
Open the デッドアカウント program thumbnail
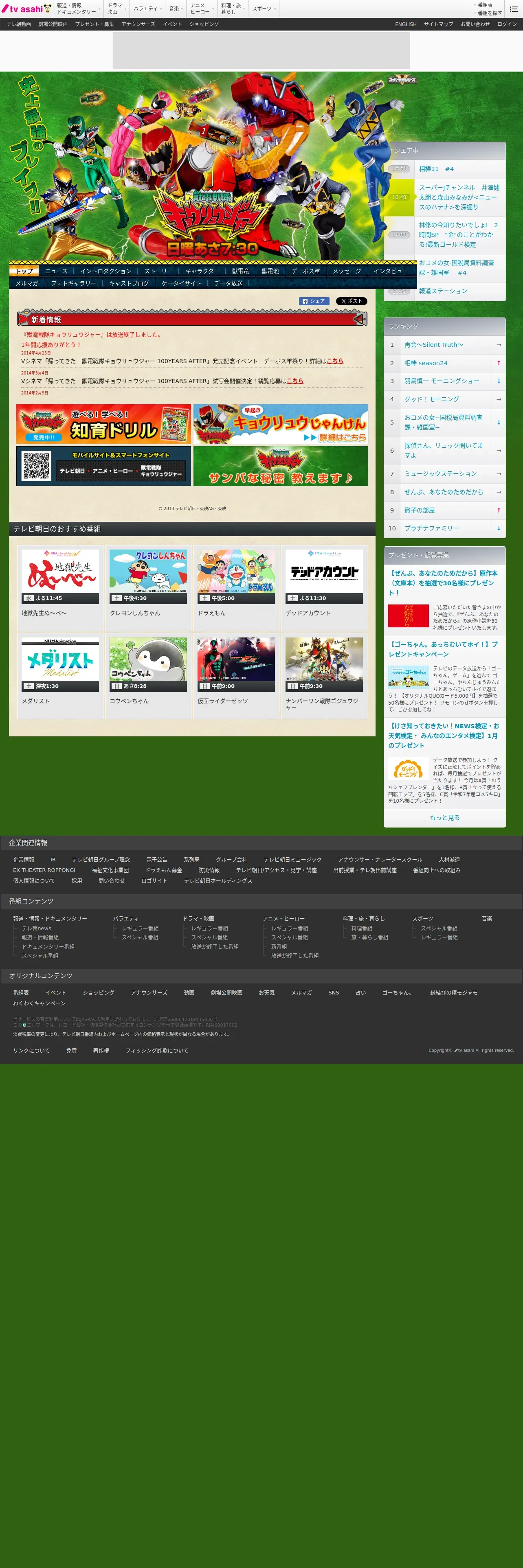(324, 576)
